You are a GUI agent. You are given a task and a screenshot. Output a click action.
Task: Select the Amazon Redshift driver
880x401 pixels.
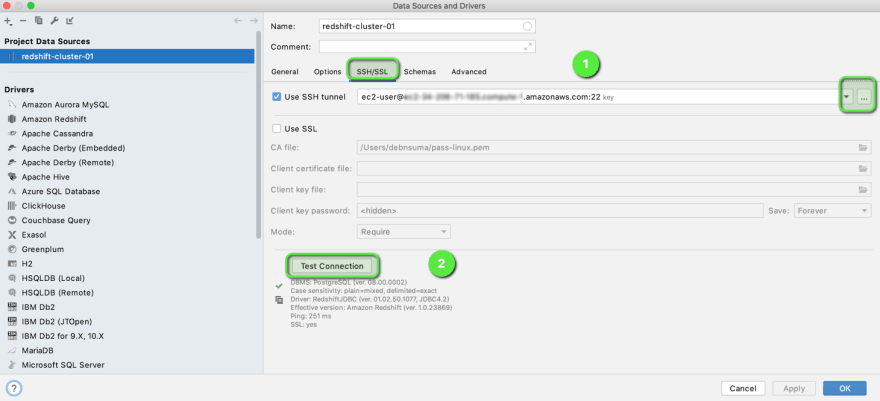click(x=54, y=119)
